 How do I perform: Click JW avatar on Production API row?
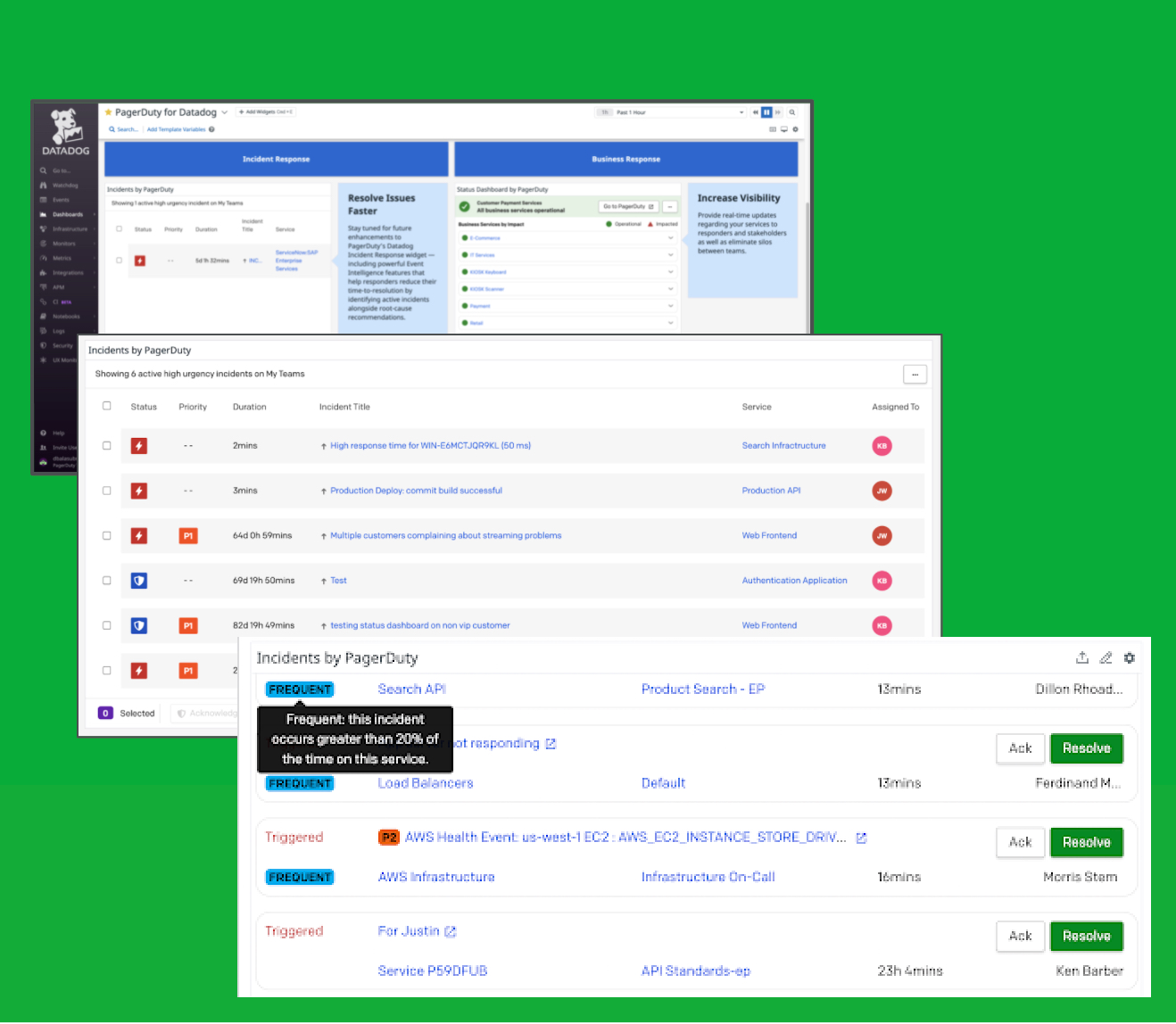[882, 491]
